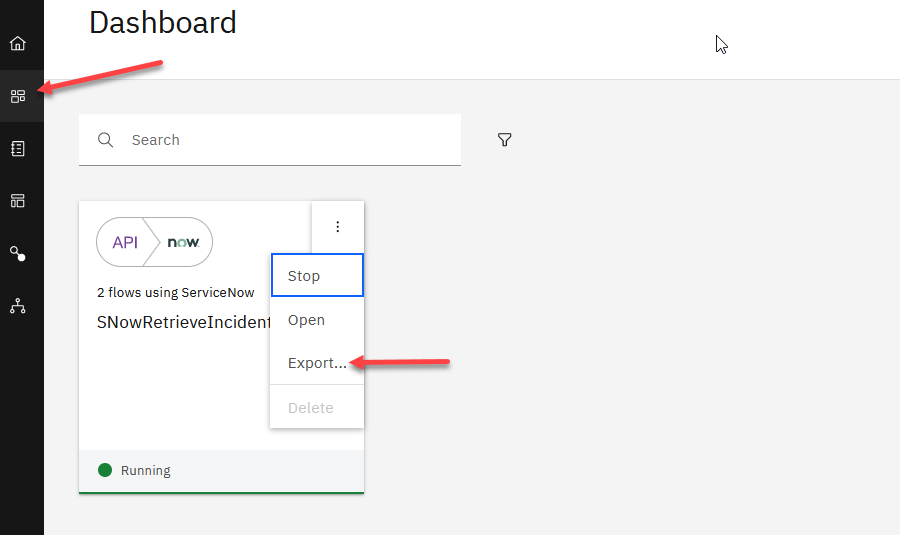Screen dimensions: 900x535
Task: Open the SNowRetrieveIncident flow title
Action: pyautogui.click(x=183, y=322)
